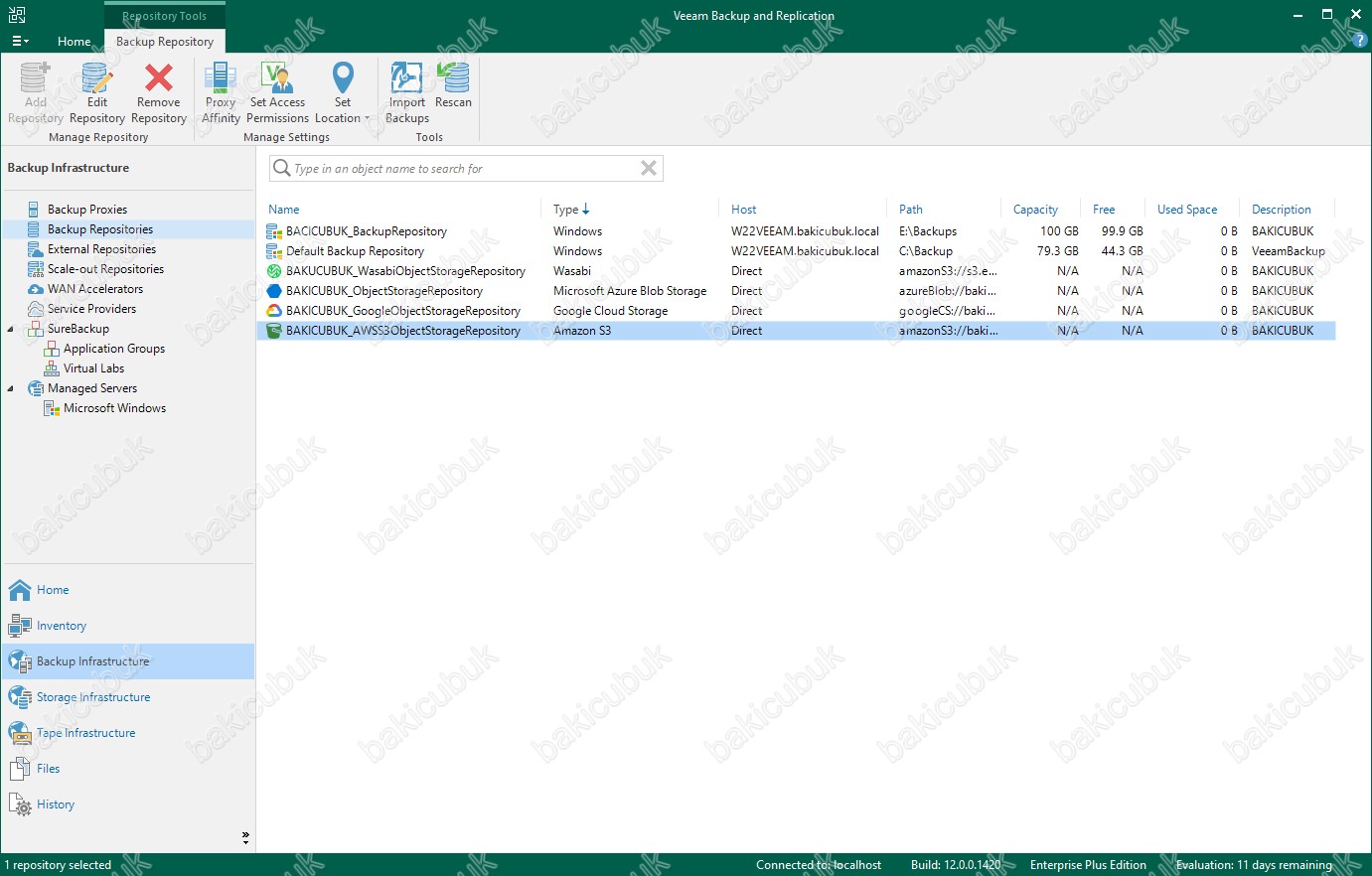Select Backup Proxies in the tree

coord(87,210)
